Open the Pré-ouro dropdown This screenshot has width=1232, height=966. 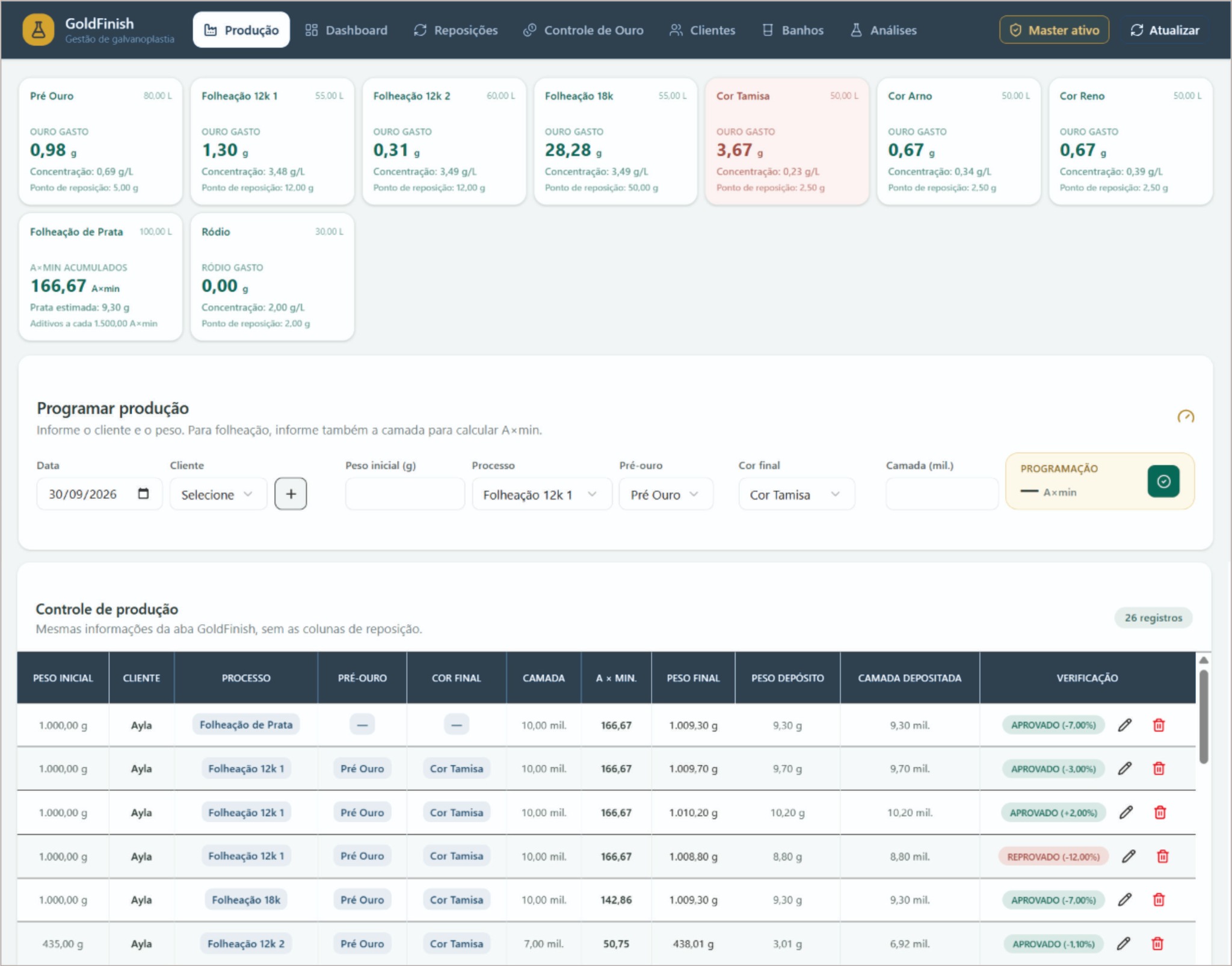pos(666,494)
